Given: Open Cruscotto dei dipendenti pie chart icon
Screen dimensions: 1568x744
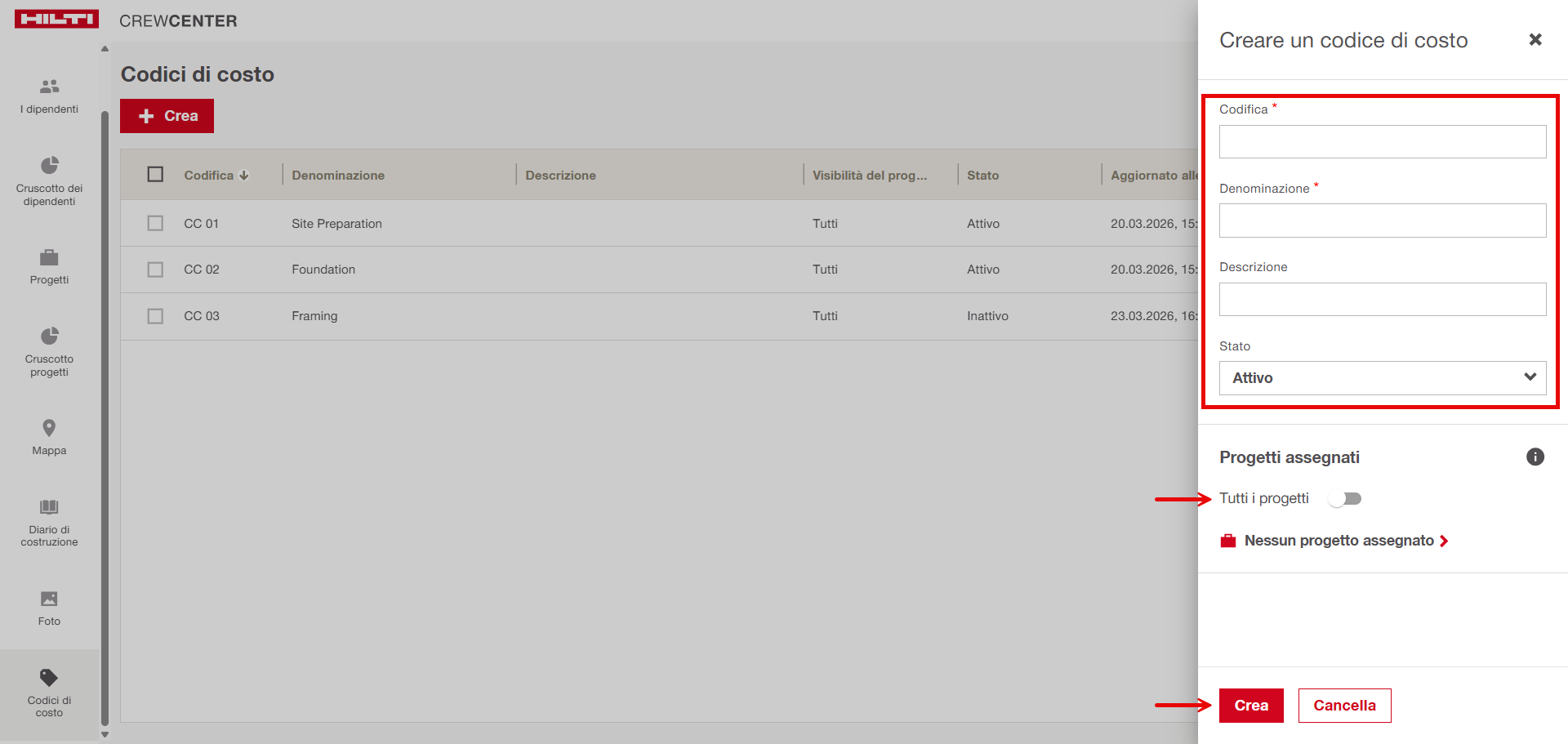Looking at the screenshot, I should (49, 165).
